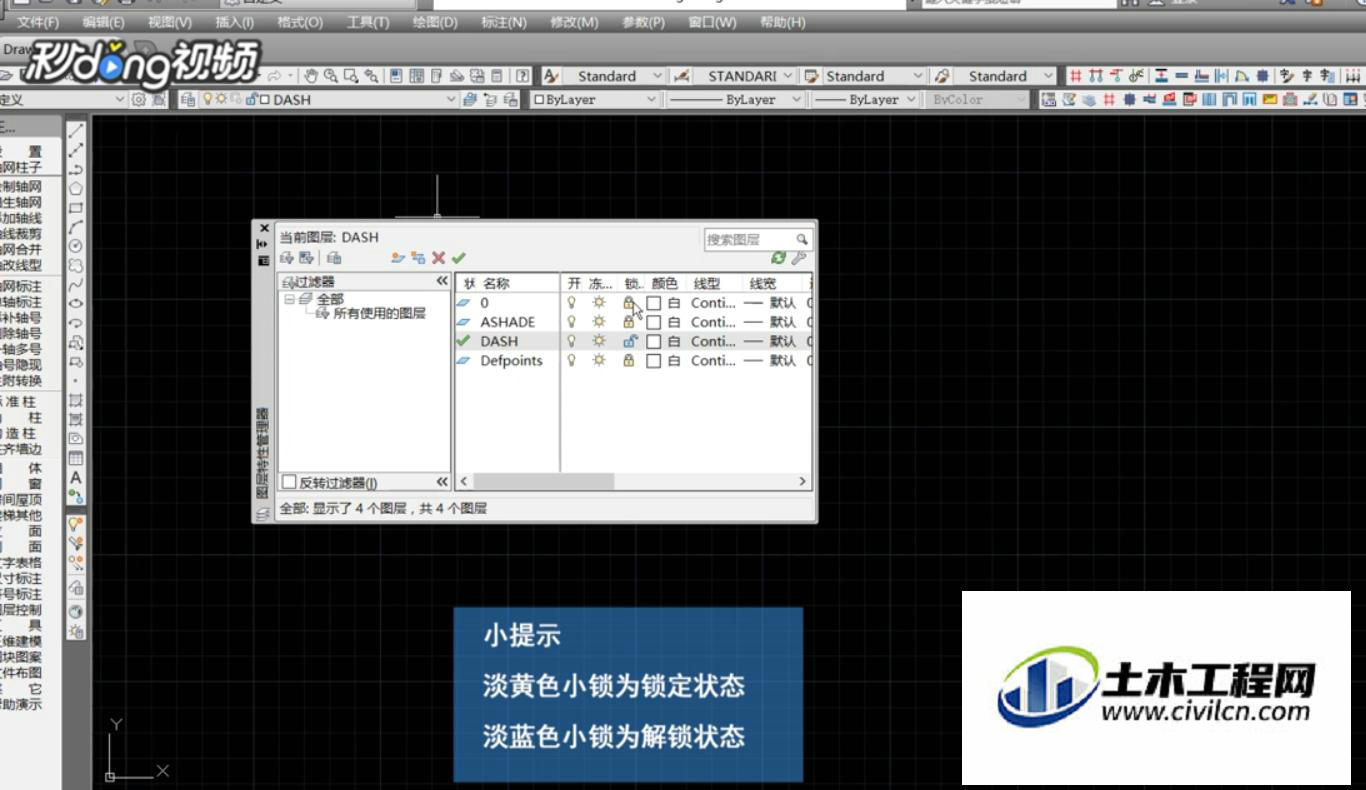1366x790 pixels.
Task: Click Delete Layer red X icon
Action: point(438,258)
